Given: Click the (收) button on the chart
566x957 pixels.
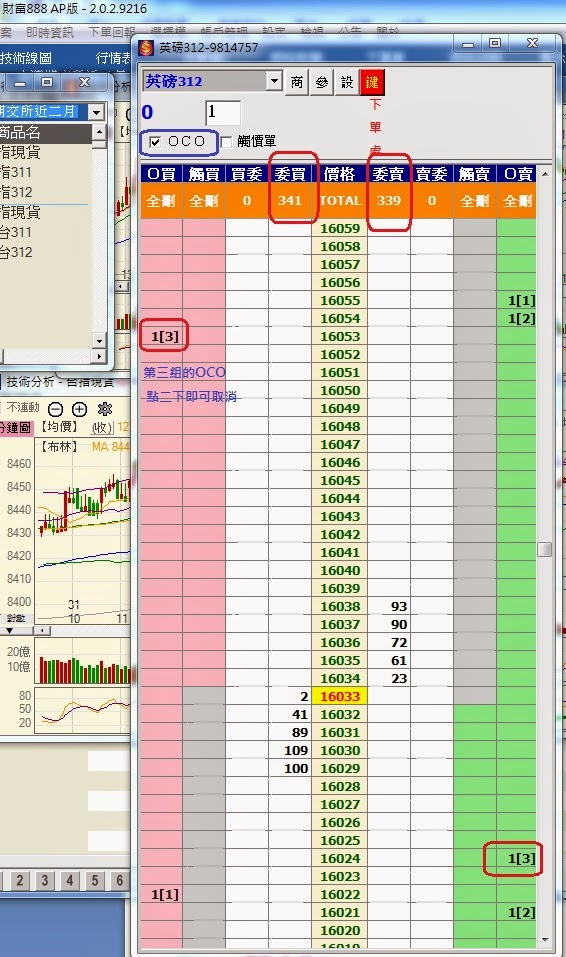Looking at the screenshot, I should pyautogui.click(x=102, y=427).
